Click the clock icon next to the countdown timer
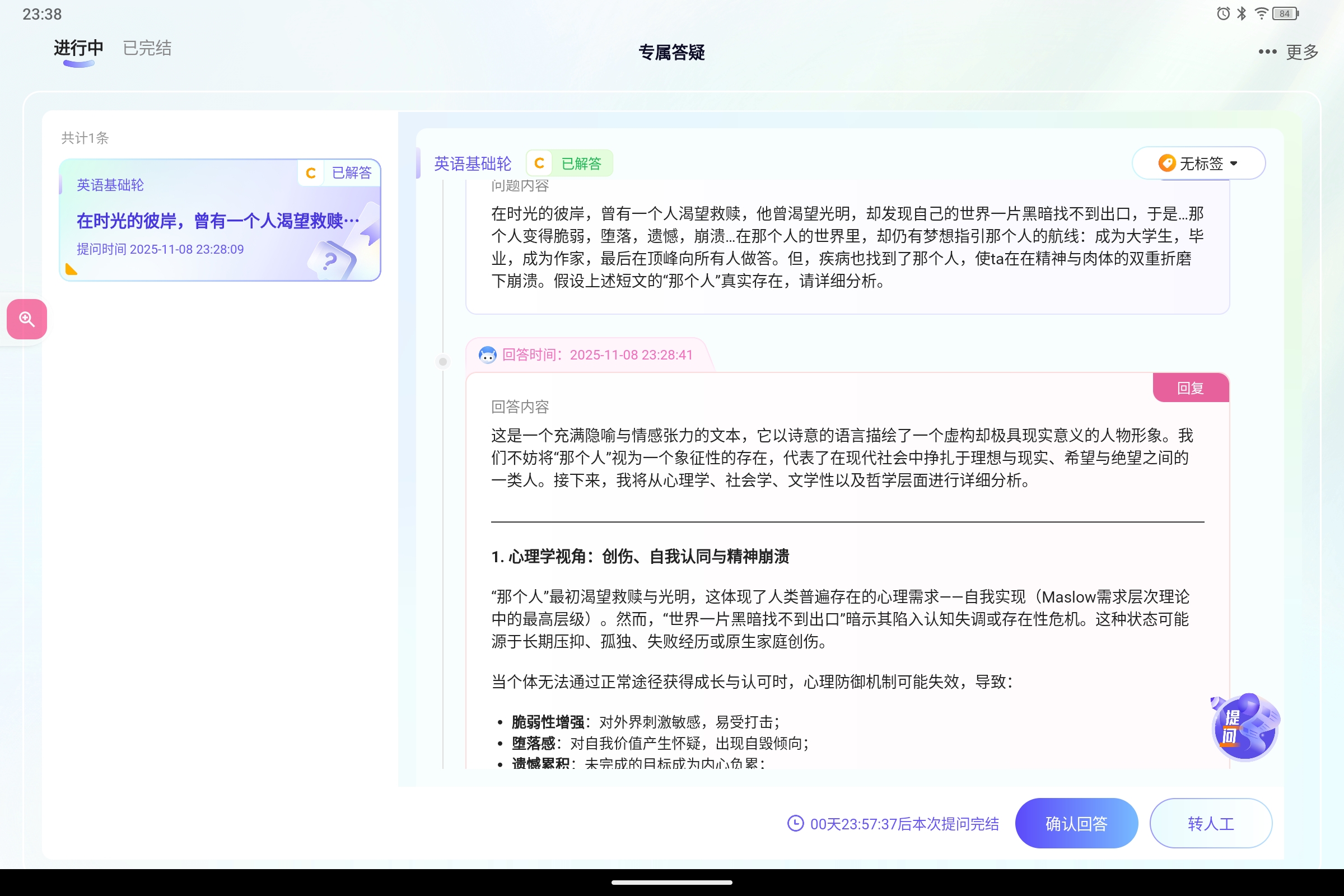The image size is (1344, 896). tap(795, 823)
